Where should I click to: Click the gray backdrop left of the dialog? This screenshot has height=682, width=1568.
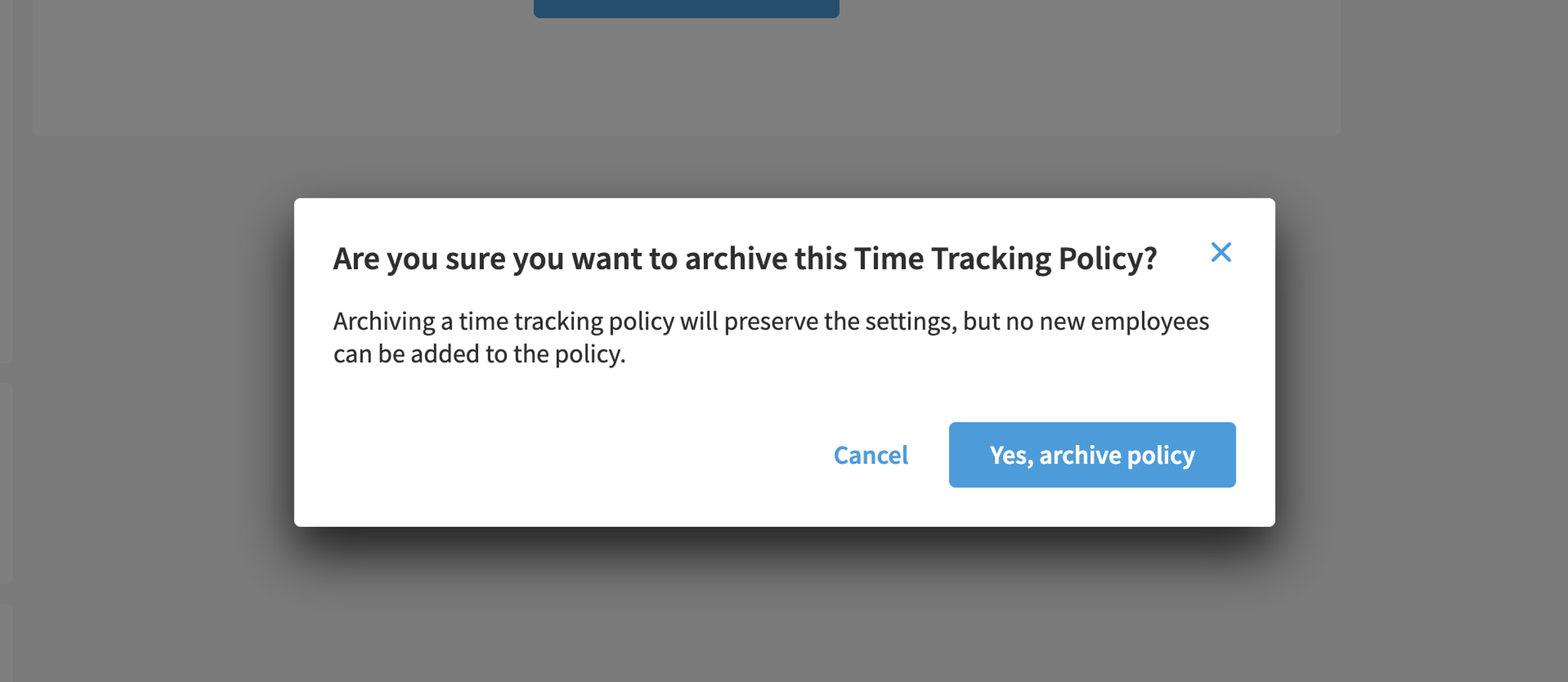point(152,366)
